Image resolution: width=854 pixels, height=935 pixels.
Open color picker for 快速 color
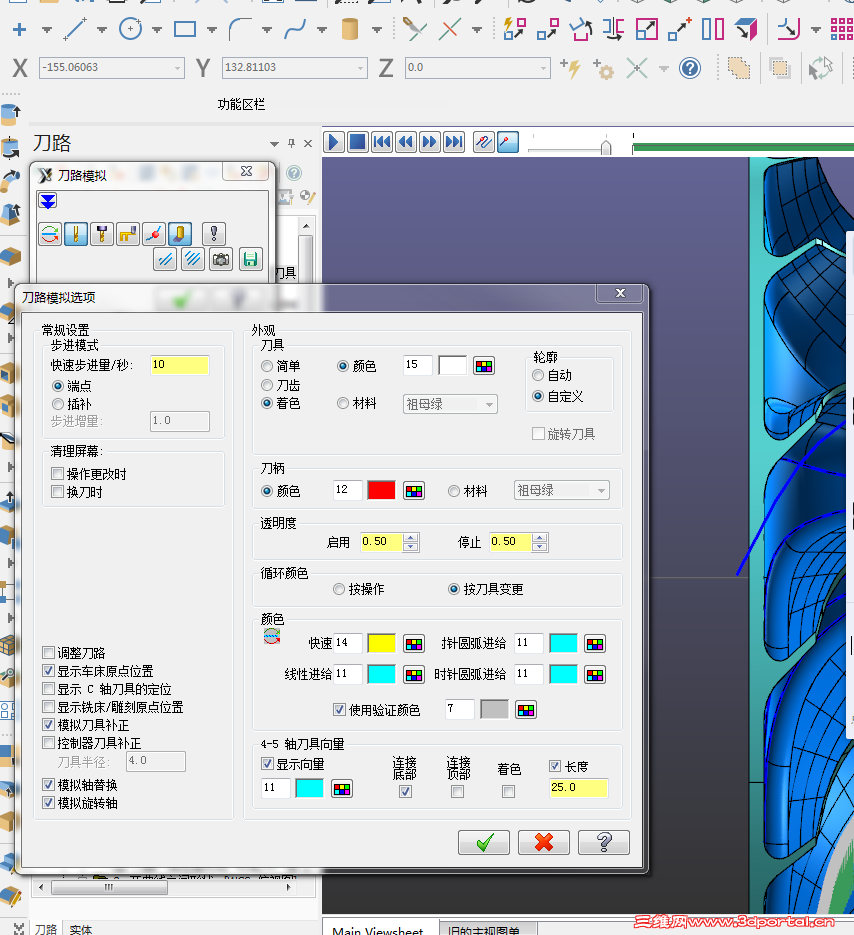[x=414, y=643]
